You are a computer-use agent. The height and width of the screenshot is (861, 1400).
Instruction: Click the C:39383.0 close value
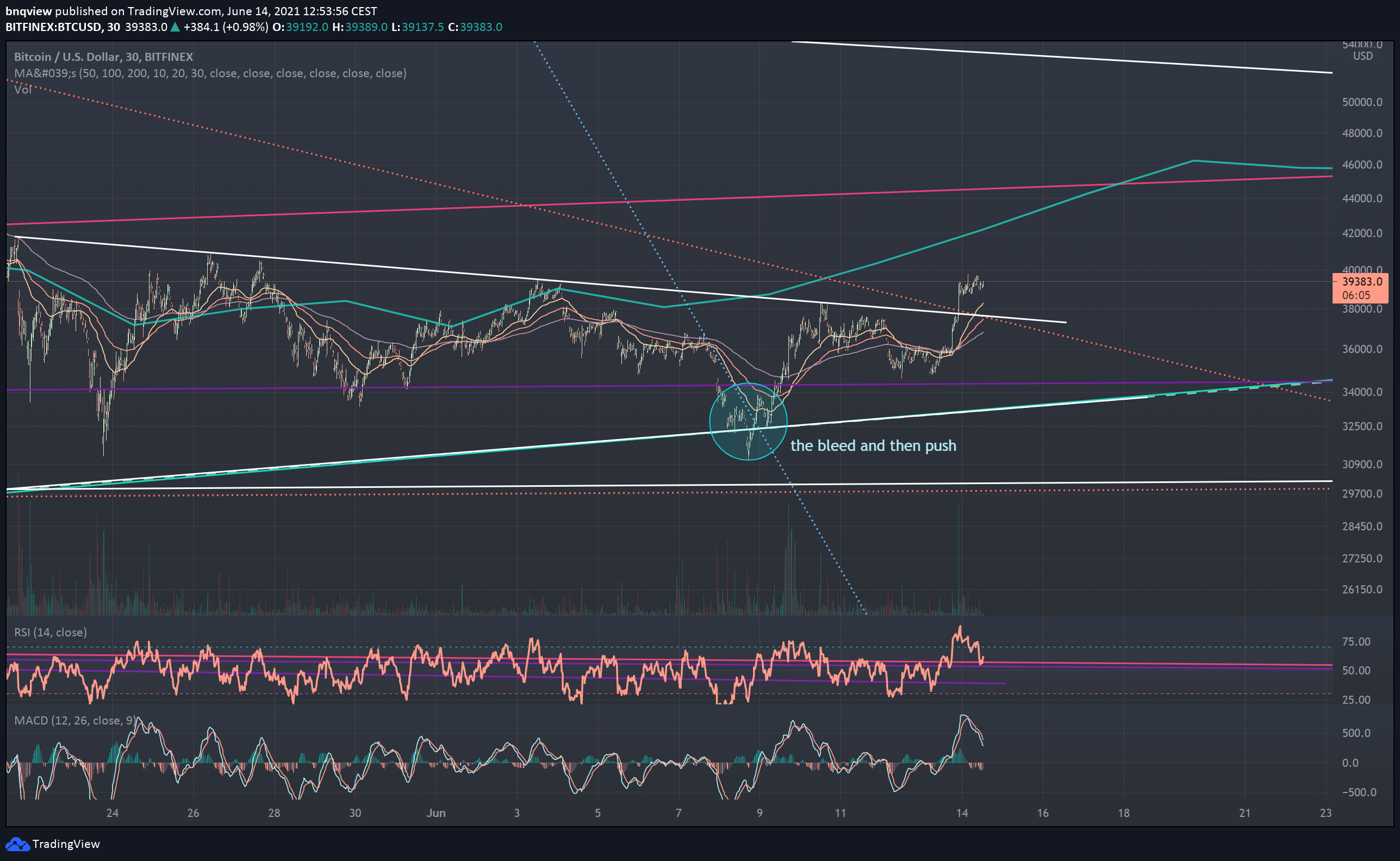475,27
